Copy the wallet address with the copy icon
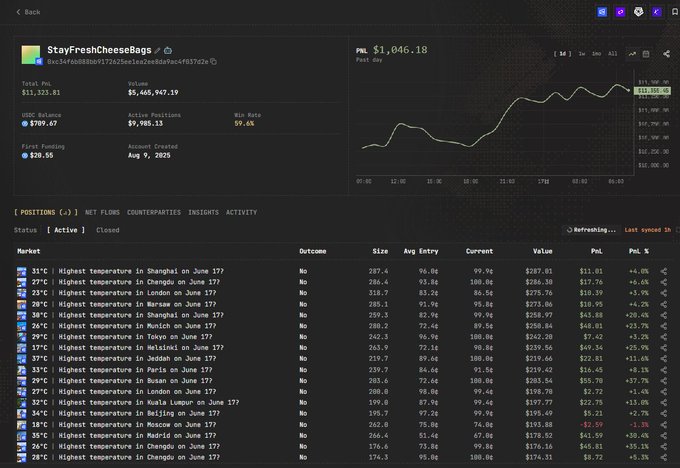Viewport: 680px width, 468px height. point(213,62)
